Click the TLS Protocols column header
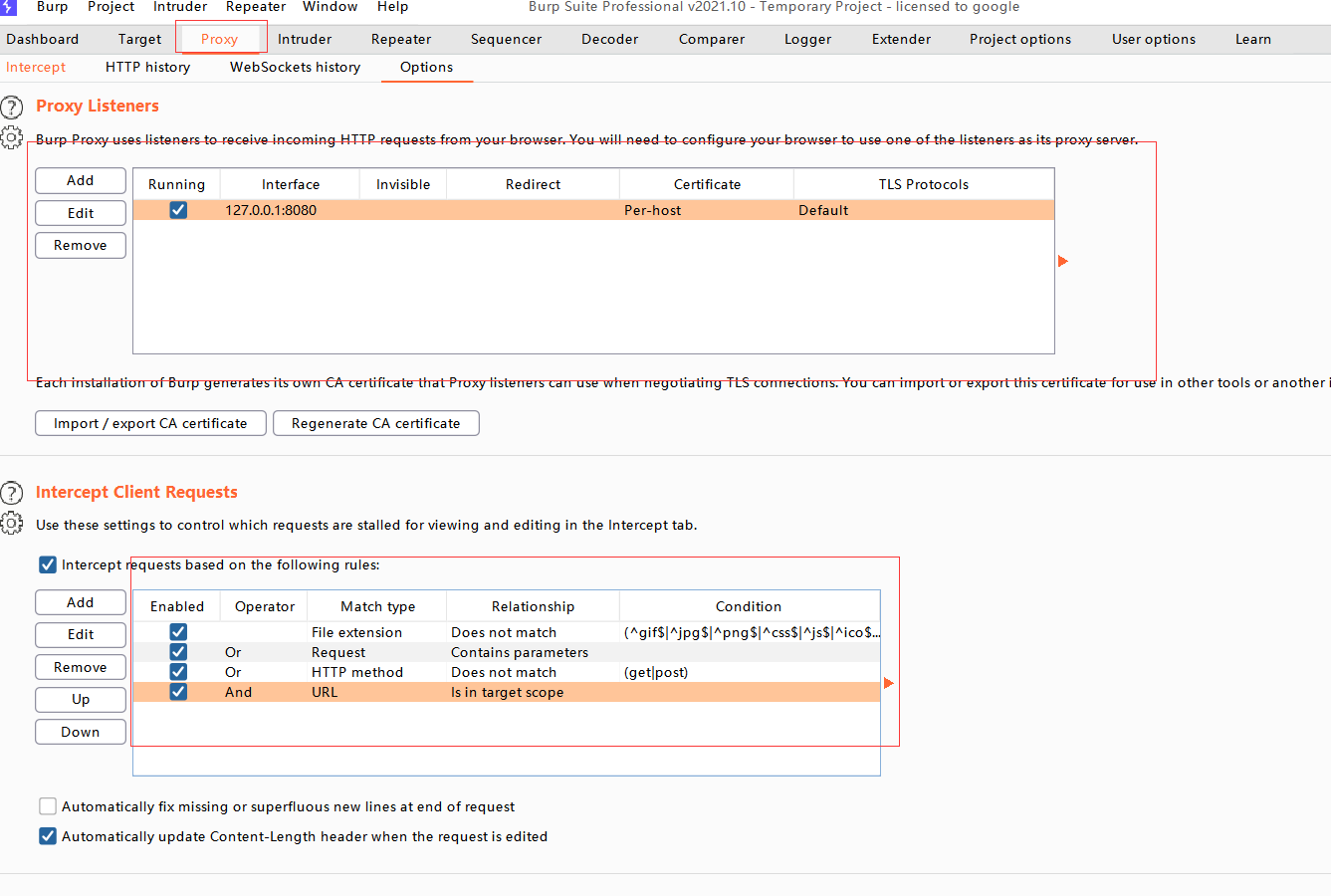 (x=924, y=184)
